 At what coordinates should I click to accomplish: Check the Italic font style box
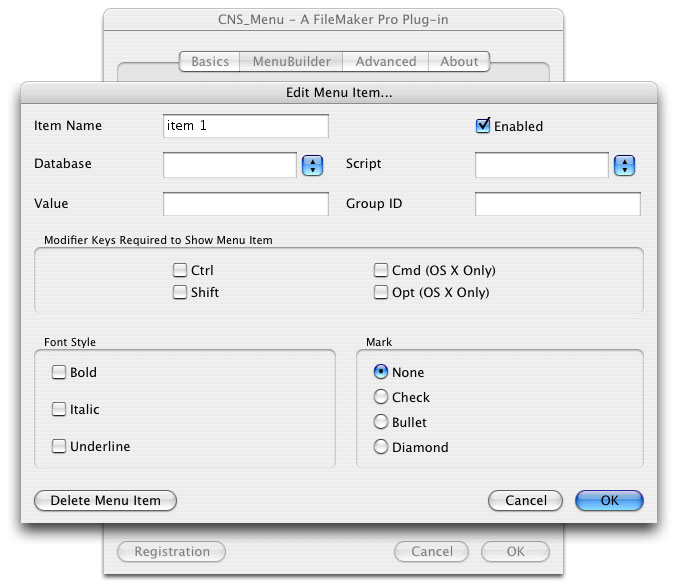59,410
